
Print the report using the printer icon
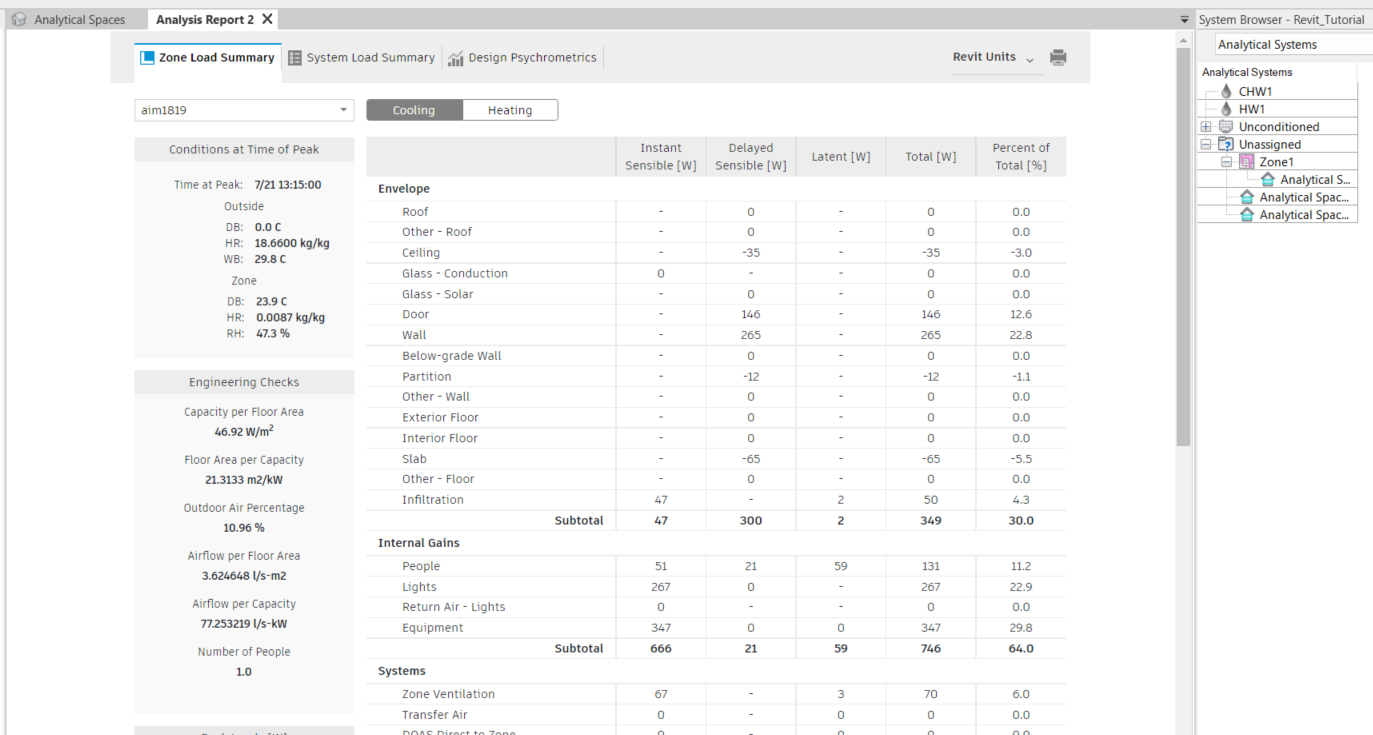(1057, 57)
